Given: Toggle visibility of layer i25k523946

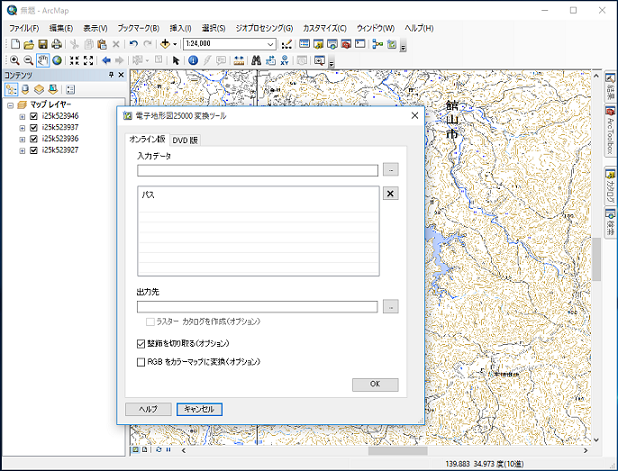Looking at the screenshot, I should (34, 116).
